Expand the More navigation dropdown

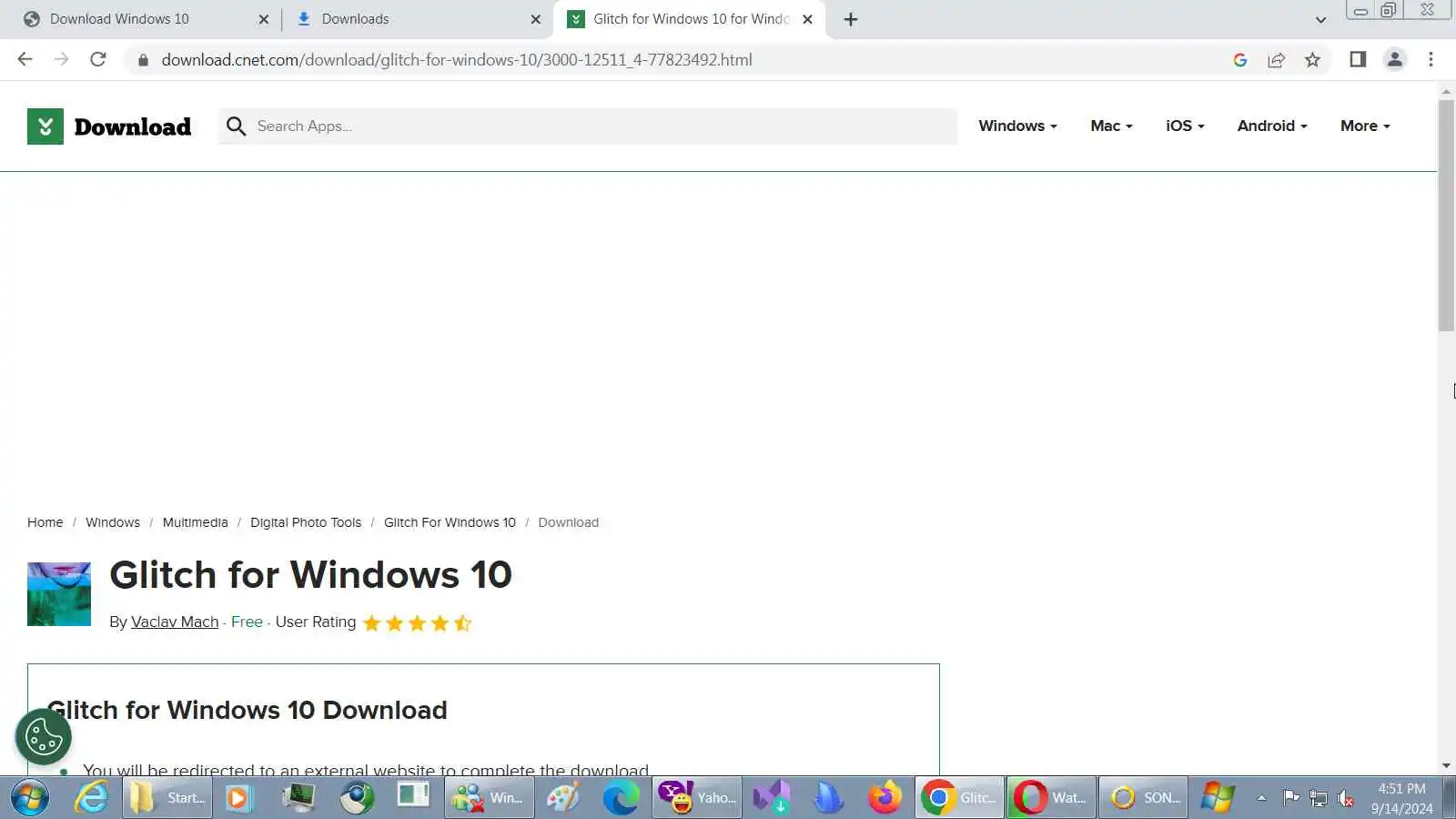click(x=1365, y=126)
